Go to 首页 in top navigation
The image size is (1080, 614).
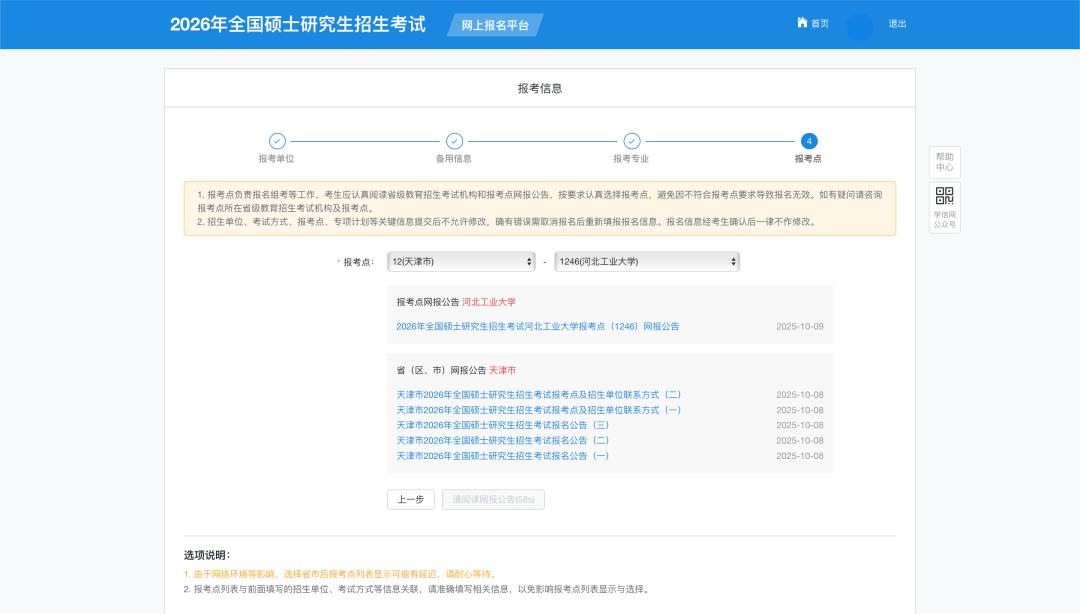[x=819, y=24]
